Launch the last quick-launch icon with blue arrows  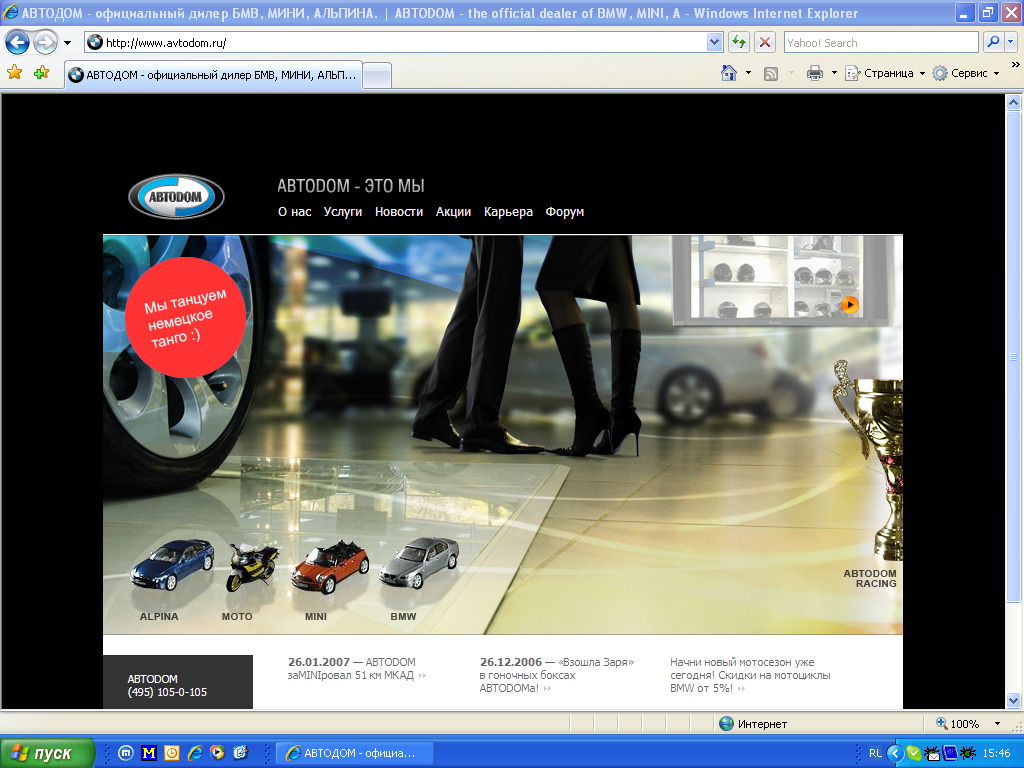240,753
